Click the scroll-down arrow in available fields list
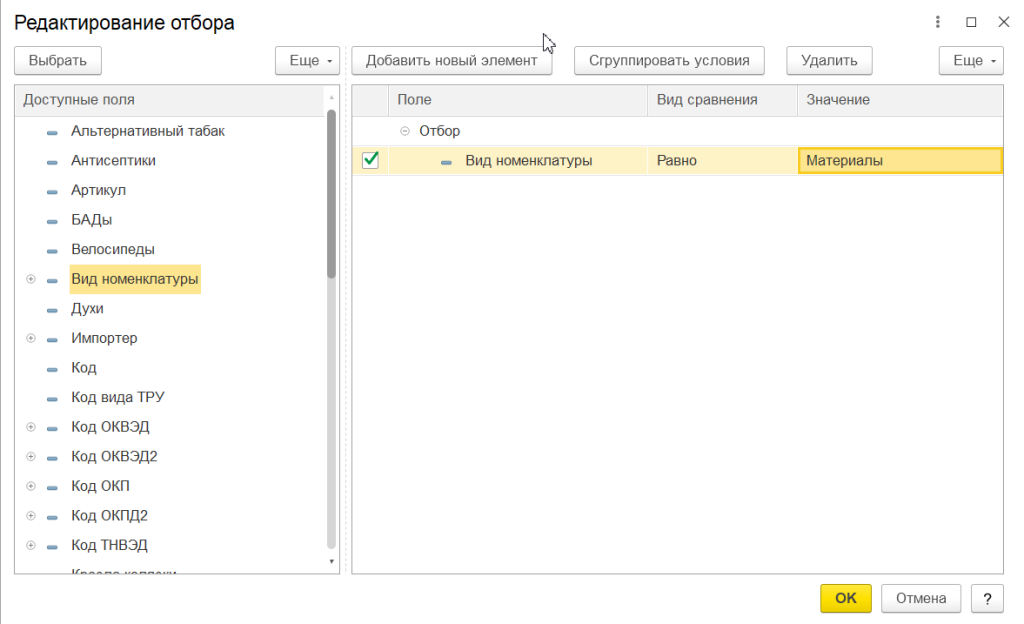Viewport: 1024px width, 624px height. pos(332,562)
